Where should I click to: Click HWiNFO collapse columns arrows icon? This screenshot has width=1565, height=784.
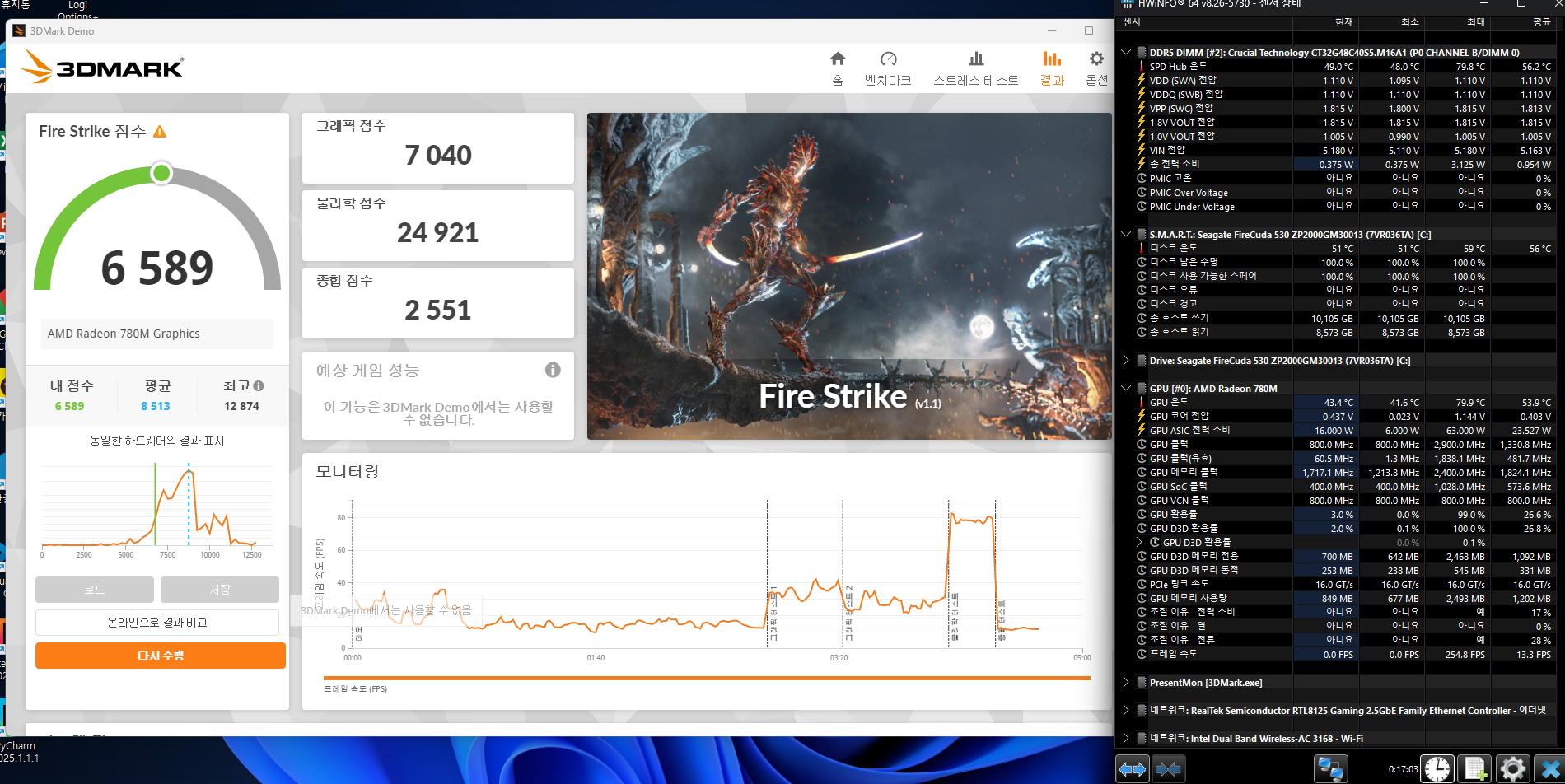[x=1168, y=769]
